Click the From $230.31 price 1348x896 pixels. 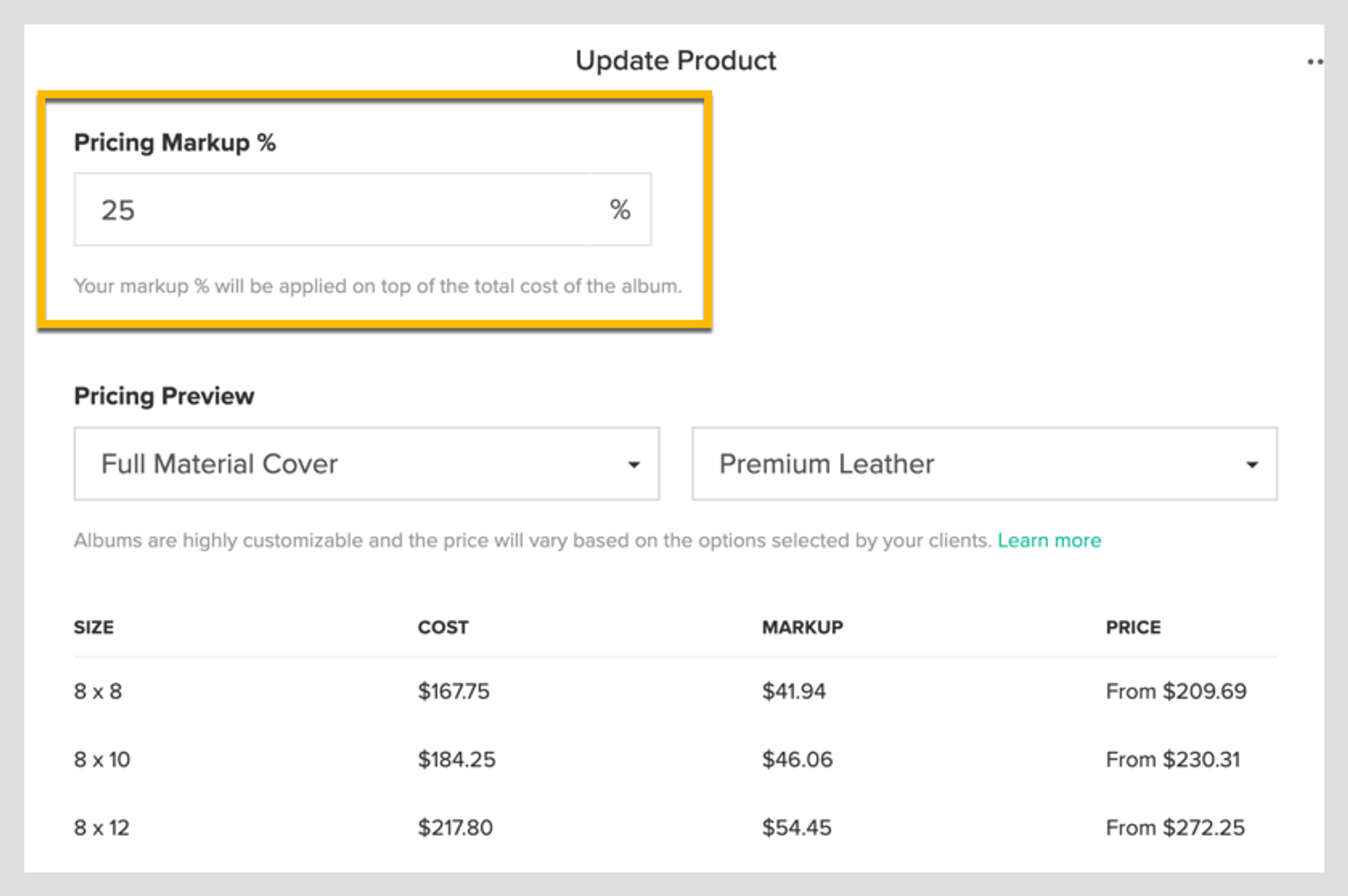1173,759
